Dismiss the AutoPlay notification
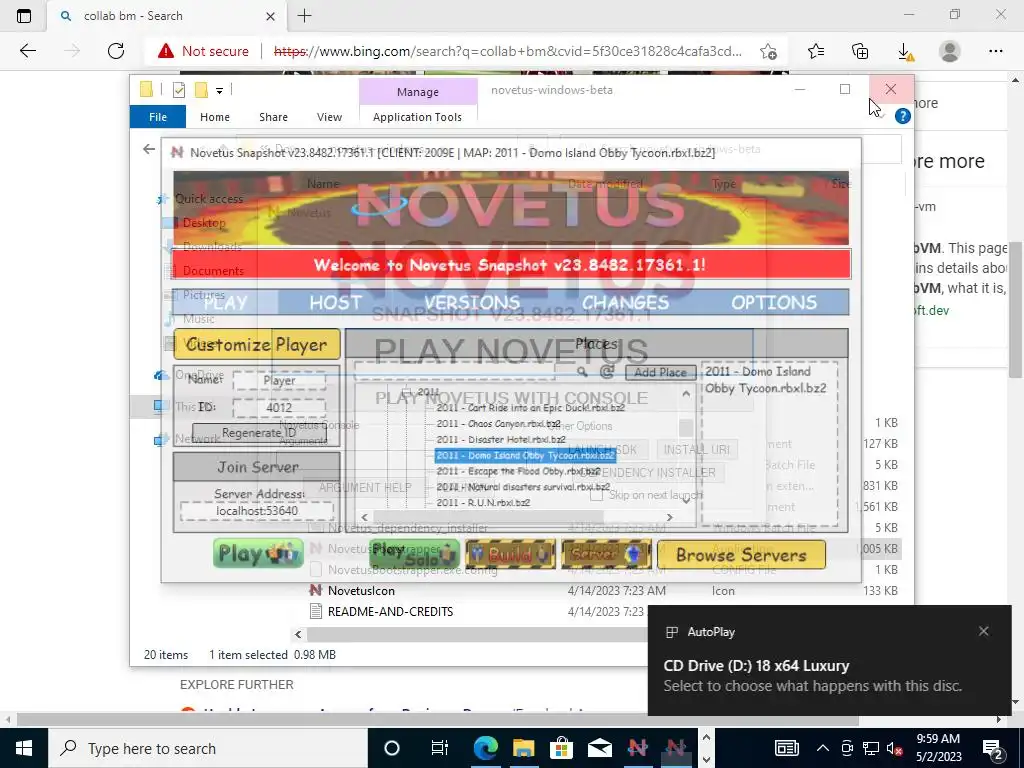This screenshot has width=1024, height=768. tap(984, 631)
